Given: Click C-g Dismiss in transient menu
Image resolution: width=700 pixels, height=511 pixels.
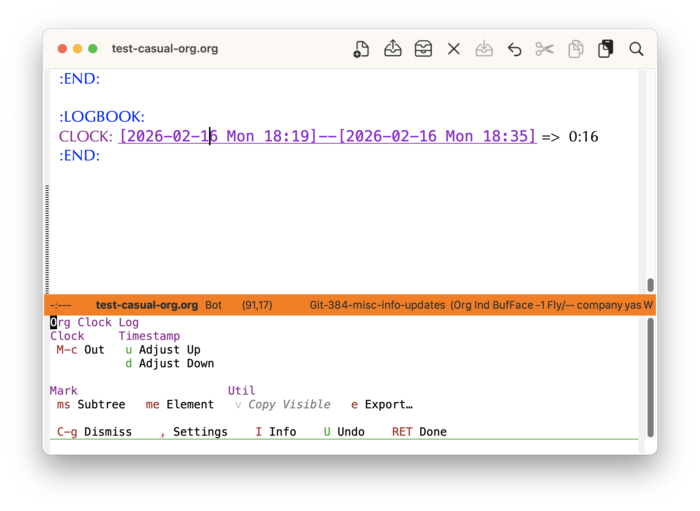Looking at the screenshot, I should 94,432.
